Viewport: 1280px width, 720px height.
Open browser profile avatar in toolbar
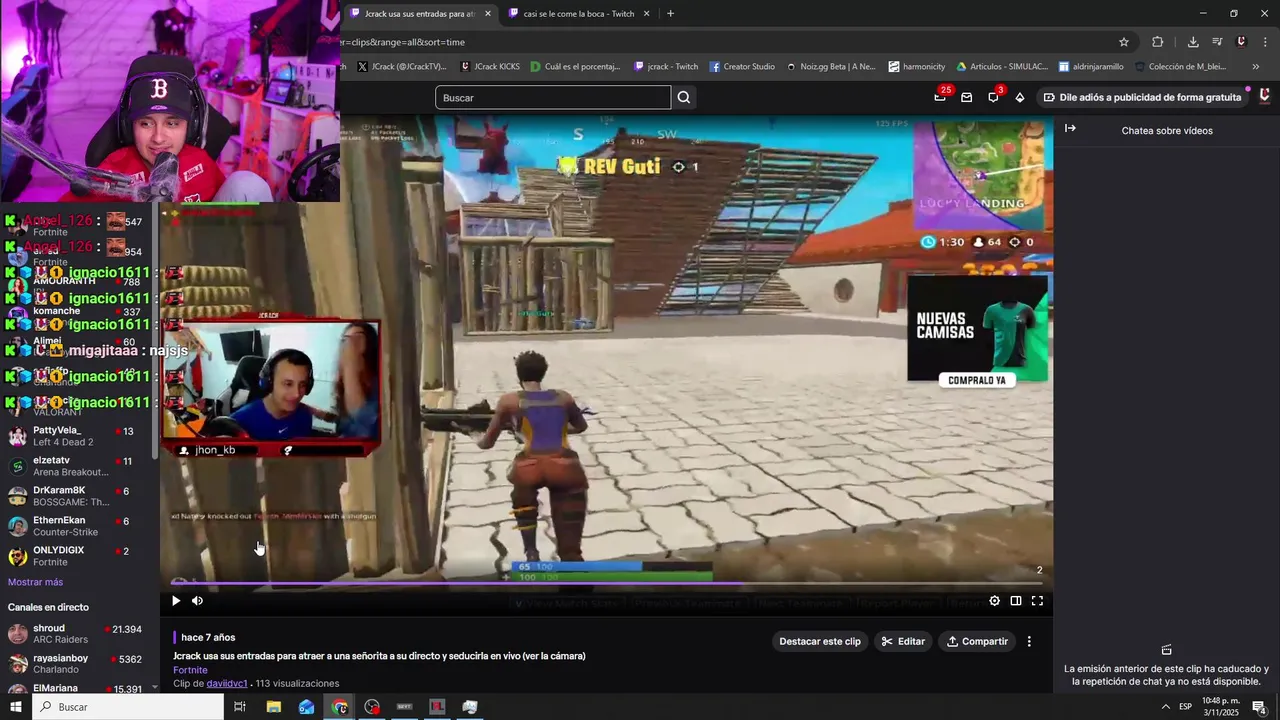coord(1241,42)
